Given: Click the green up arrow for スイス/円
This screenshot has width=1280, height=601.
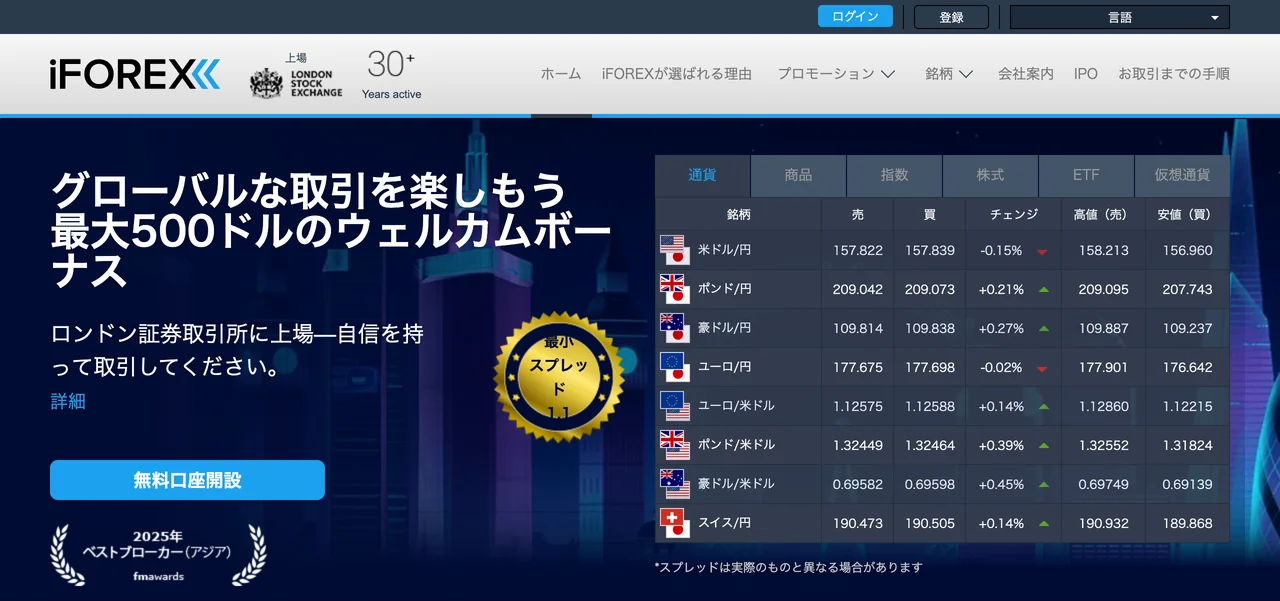Looking at the screenshot, I should click(1043, 524).
